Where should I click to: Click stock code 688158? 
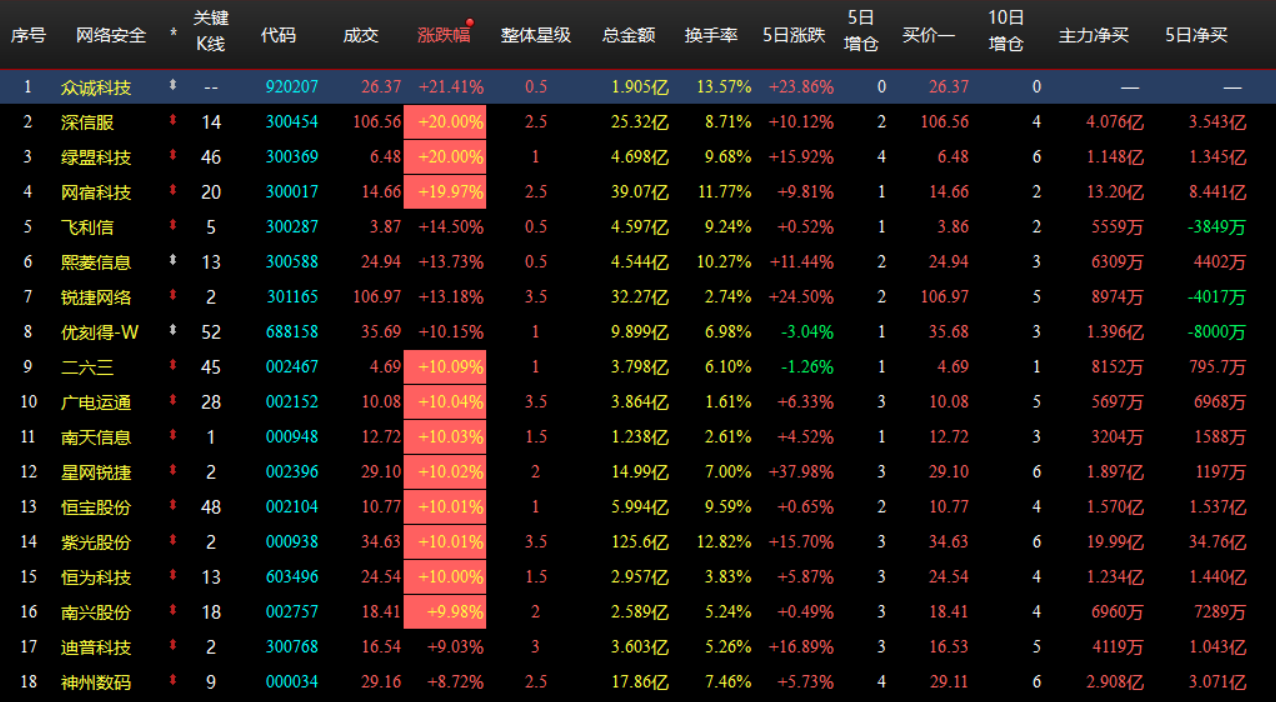point(292,332)
